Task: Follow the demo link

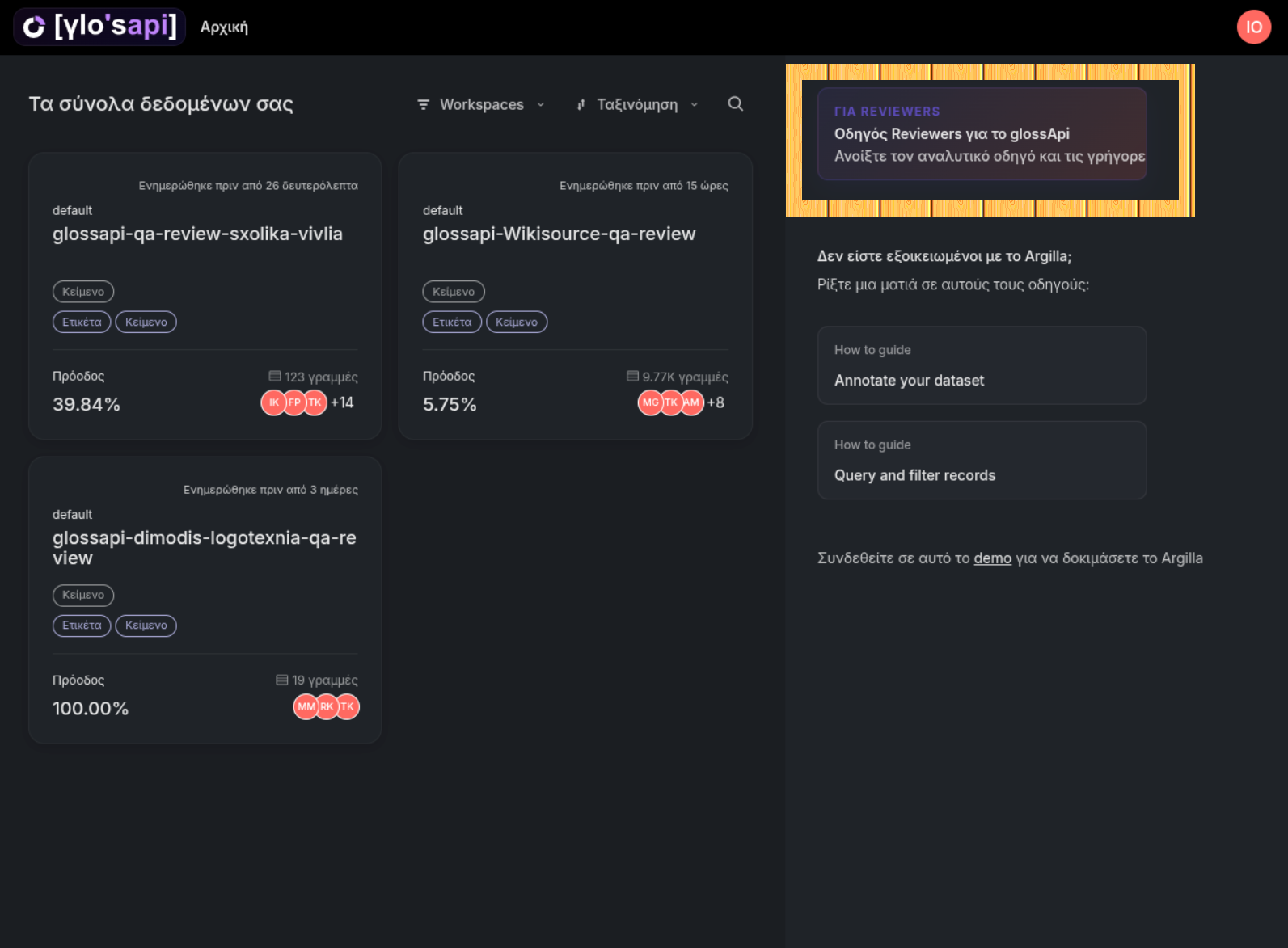Action: [x=992, y=558]
